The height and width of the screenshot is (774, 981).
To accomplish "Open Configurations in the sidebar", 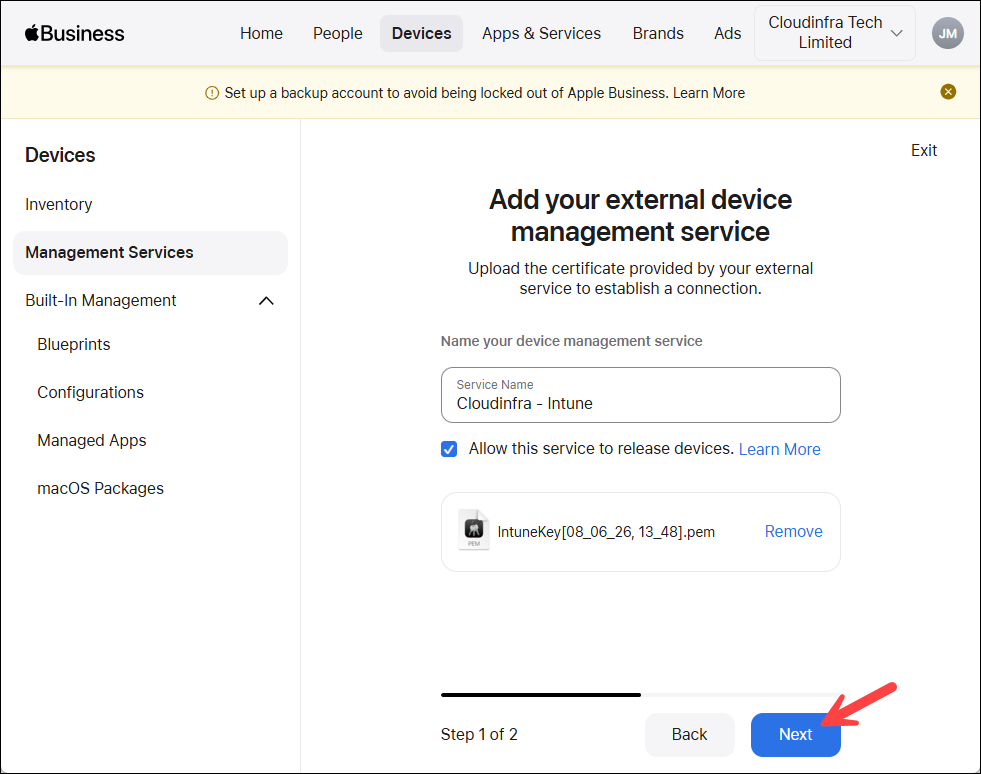I will 90,392.
